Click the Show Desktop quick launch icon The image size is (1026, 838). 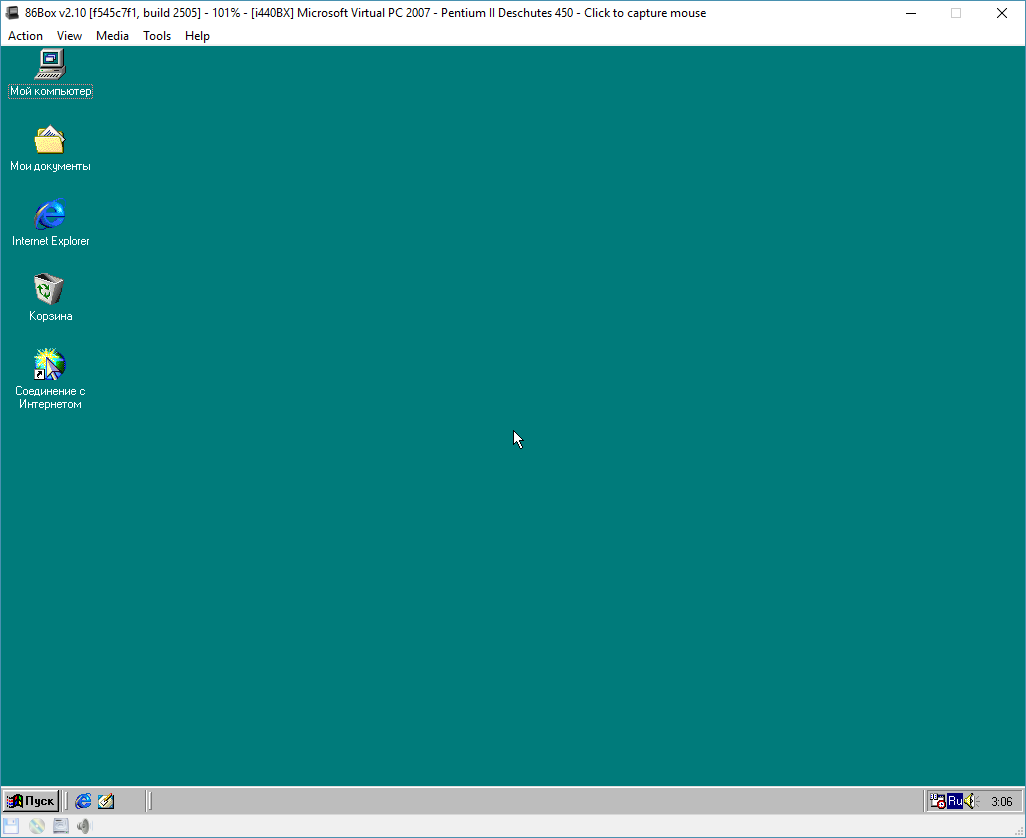click(x=106, y=800)
